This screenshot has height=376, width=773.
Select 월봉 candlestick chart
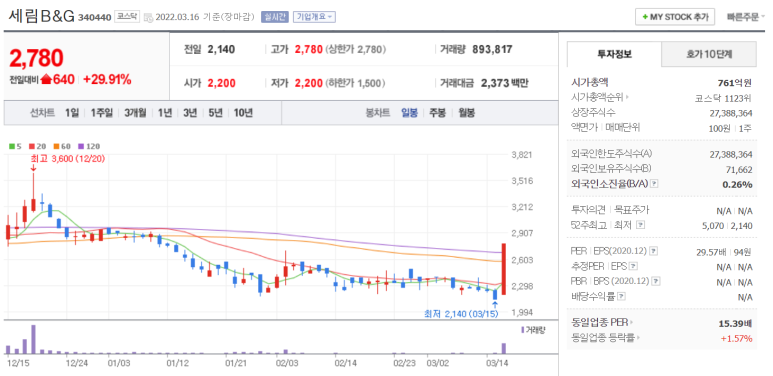pyautogui.click(x=466, y=113)
